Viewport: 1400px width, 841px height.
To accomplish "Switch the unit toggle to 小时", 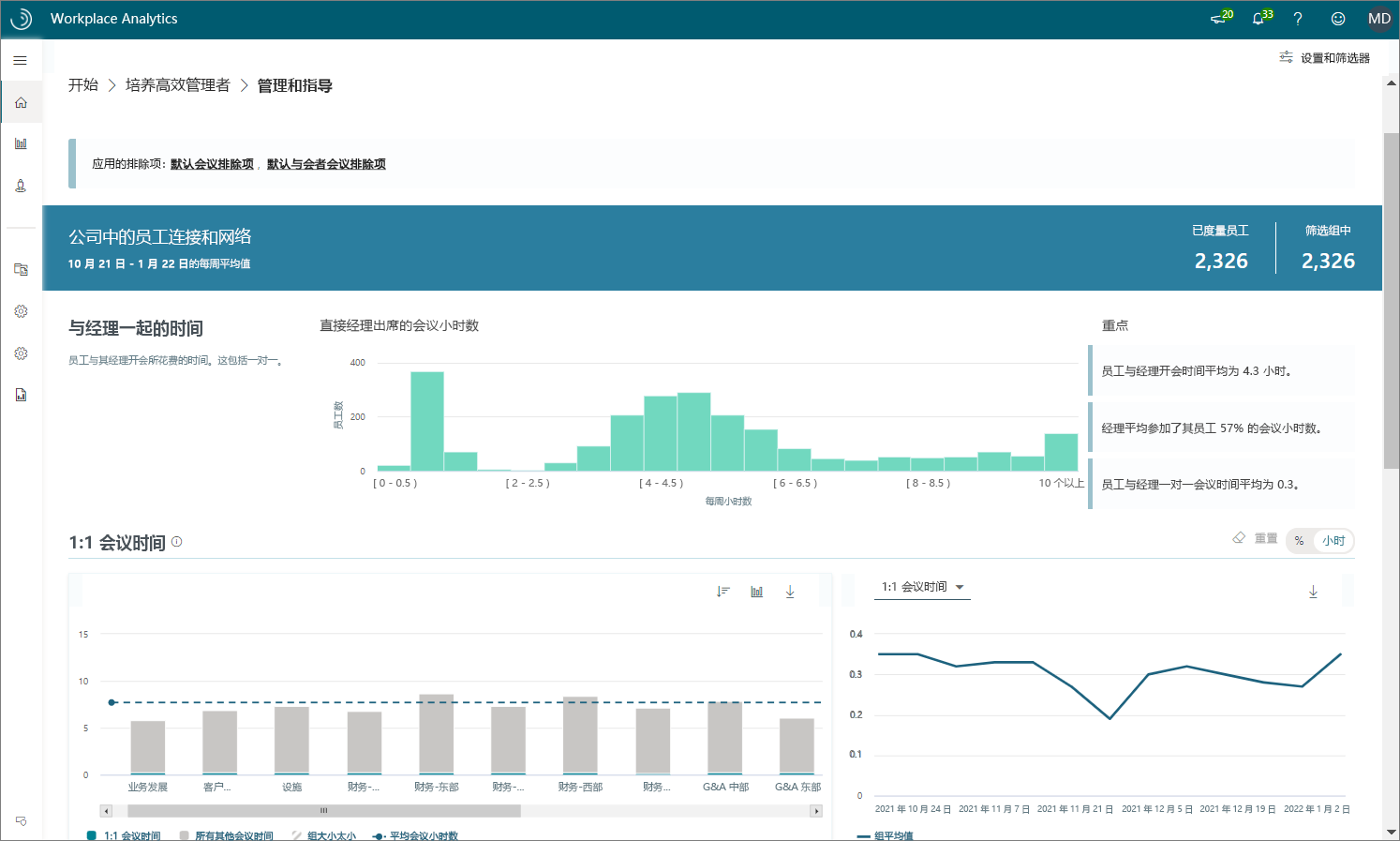I will 1333,541.
